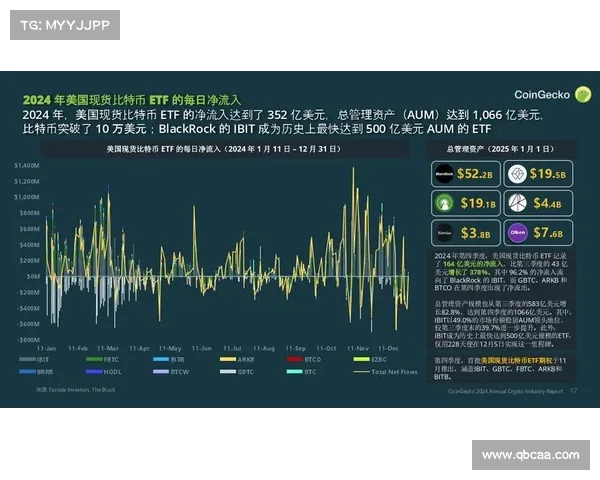Click the $7.6B AUM value

(548, 233)
